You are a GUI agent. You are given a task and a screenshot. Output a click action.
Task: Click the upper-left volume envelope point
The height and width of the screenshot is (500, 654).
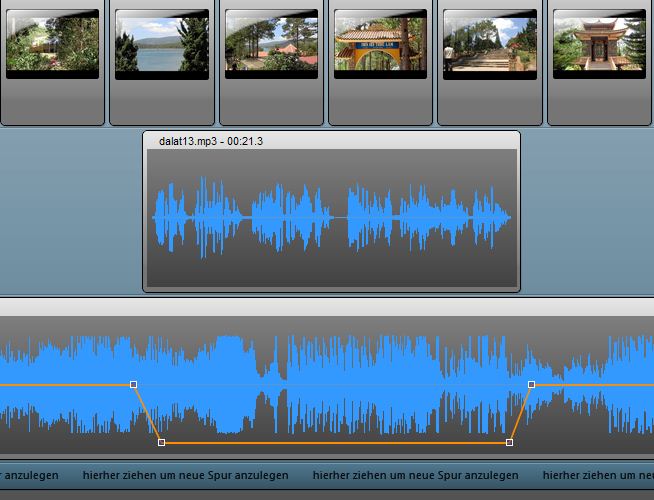click(x=134, y=384)
